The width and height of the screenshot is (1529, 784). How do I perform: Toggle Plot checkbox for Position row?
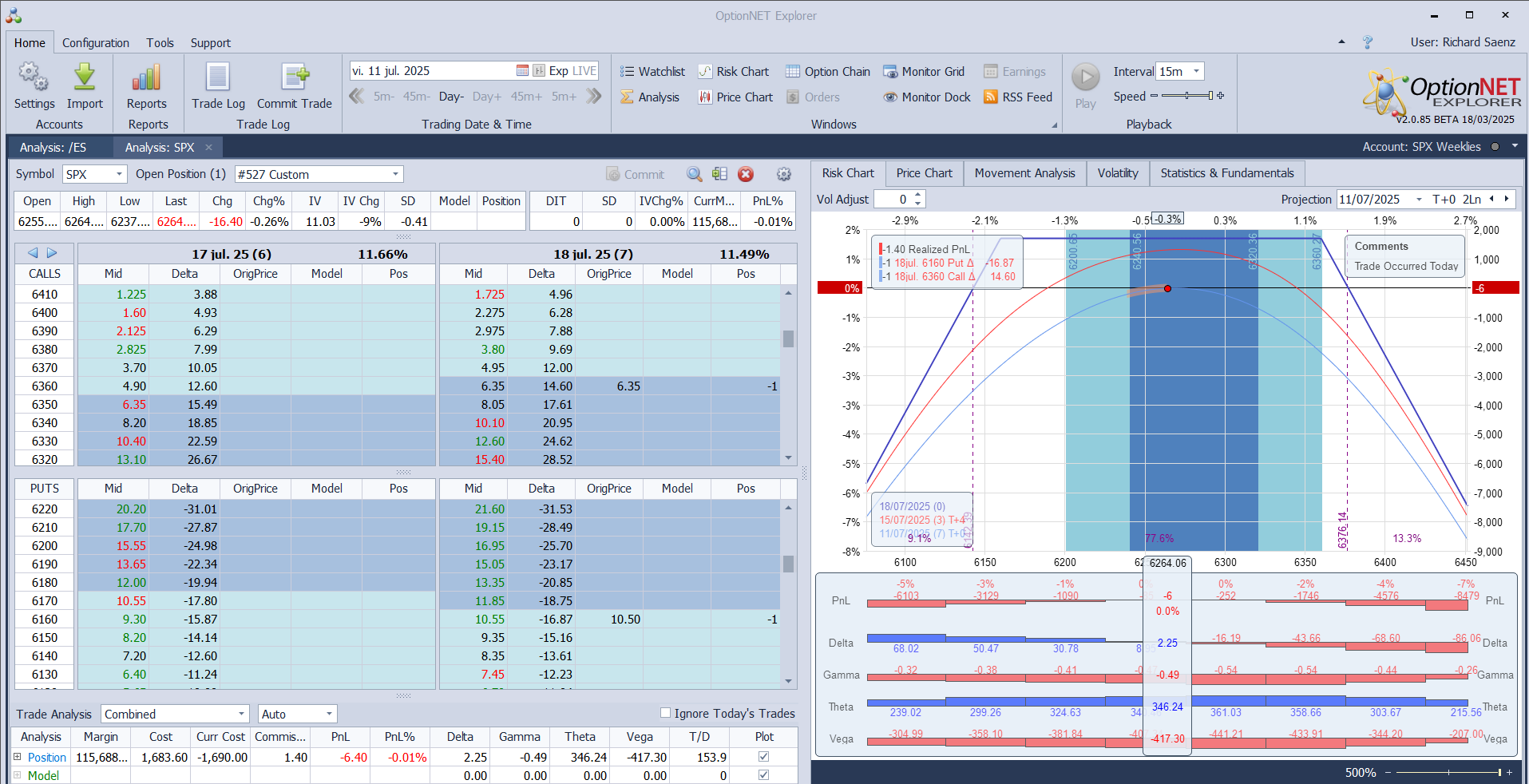click(x=763, y=756)
